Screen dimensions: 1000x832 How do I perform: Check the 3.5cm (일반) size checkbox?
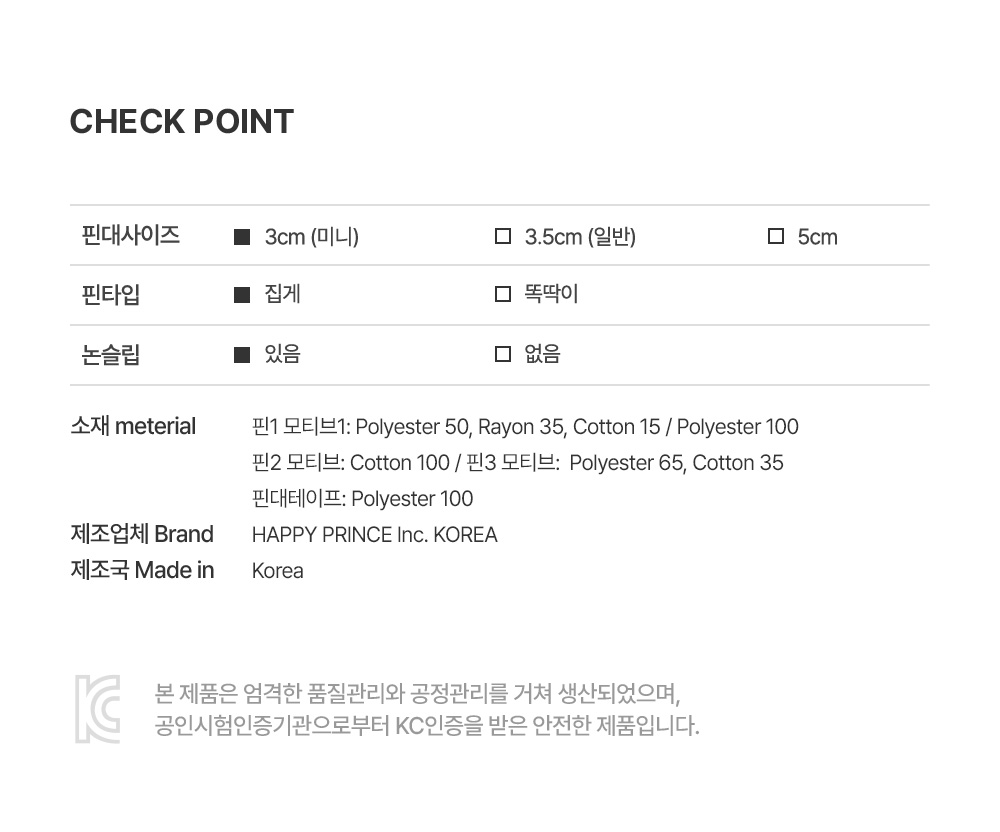[x=503, y=237]
